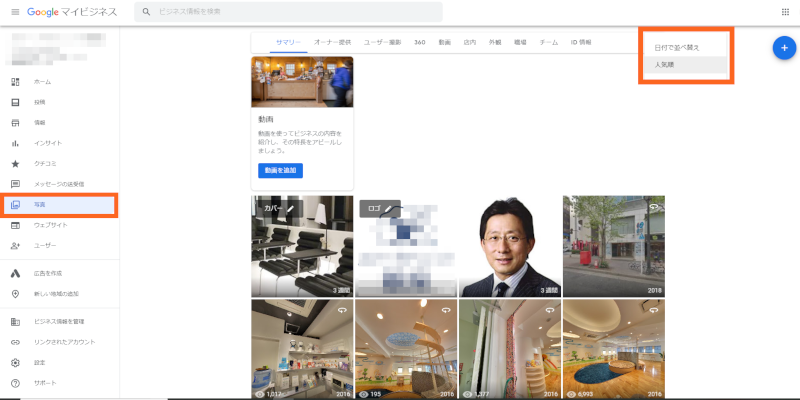Click the blue plus add-photo button
The height and width of the screenshot is (400, 800).
tap(784, 48)
